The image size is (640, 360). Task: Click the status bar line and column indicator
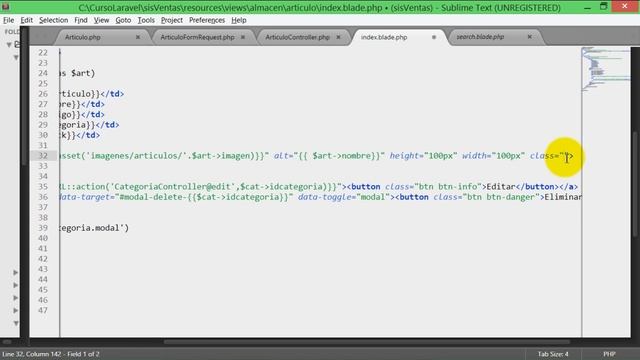(x=51, y=354)
